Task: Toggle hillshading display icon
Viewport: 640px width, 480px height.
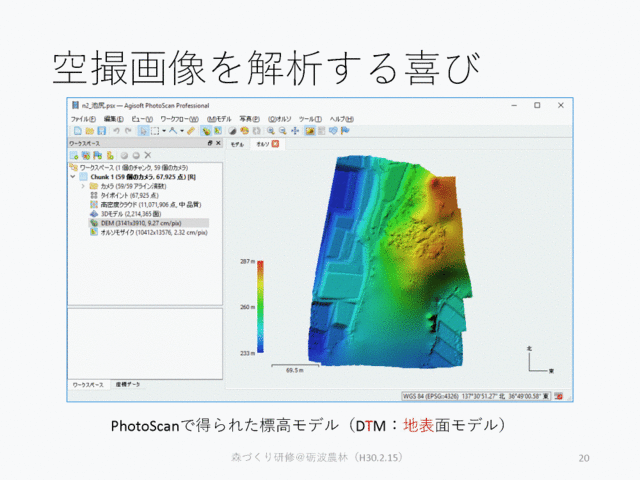Action: 232,131
